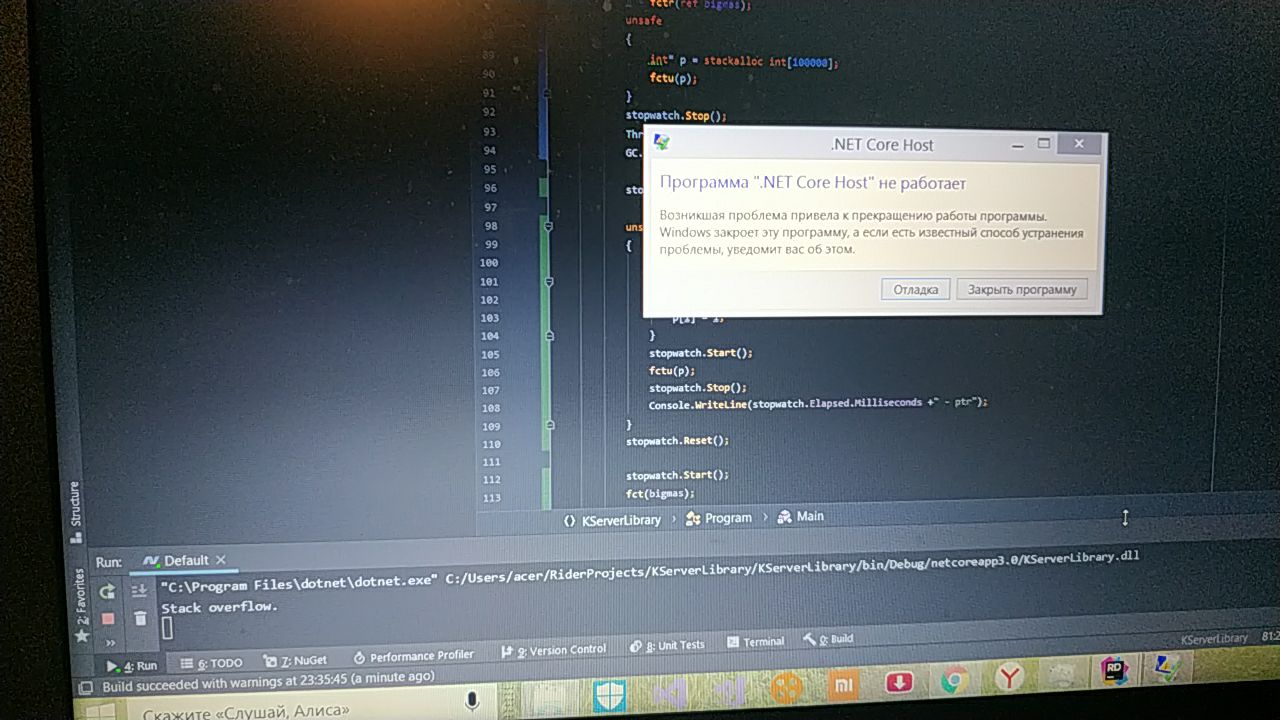Click Main method in the breadcrumb bar
The height and width of the screenshot is (720, 1280).
coord(801,516)
